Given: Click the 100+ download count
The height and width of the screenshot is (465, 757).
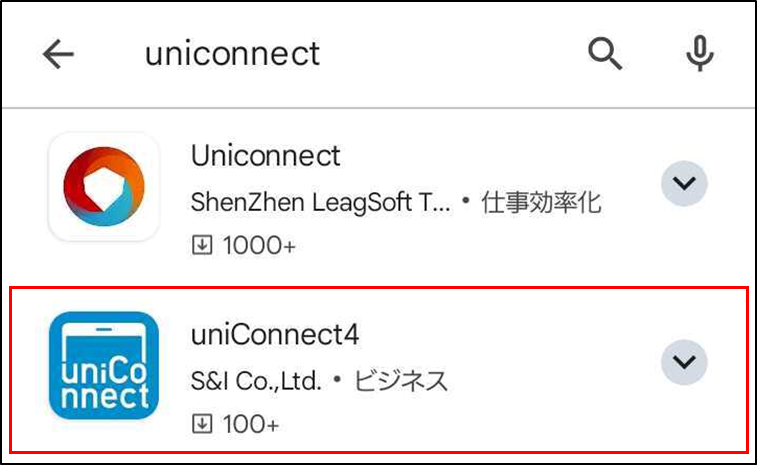Looking at the screenshot, I should [251, 424].
